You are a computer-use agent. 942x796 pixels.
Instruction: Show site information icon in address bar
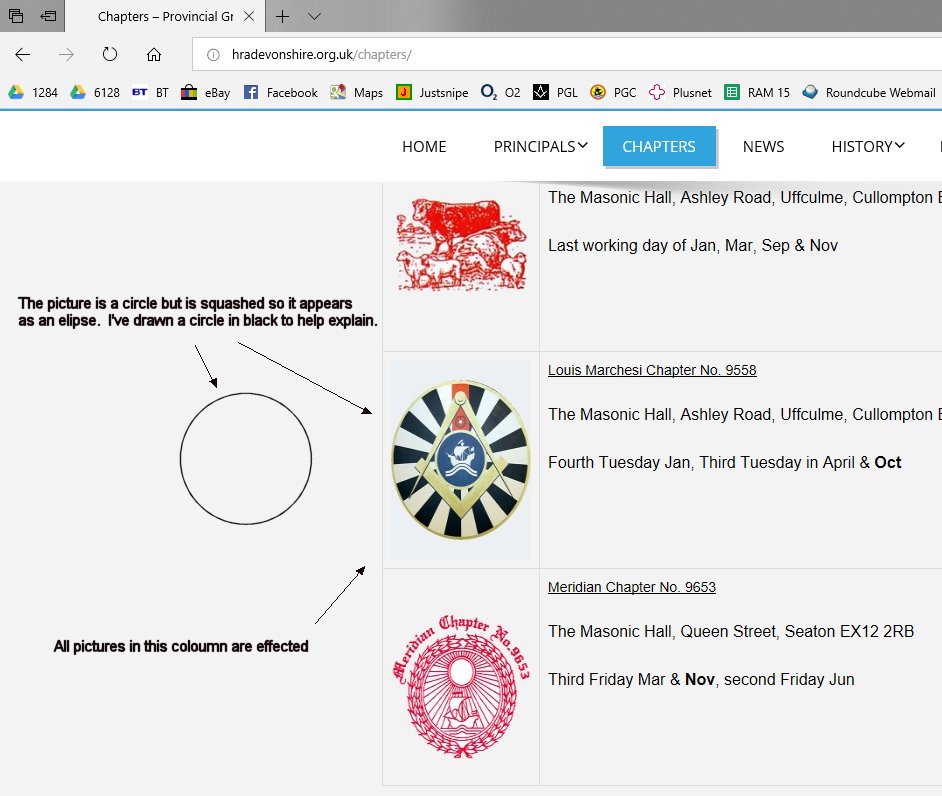pos(212,55)
